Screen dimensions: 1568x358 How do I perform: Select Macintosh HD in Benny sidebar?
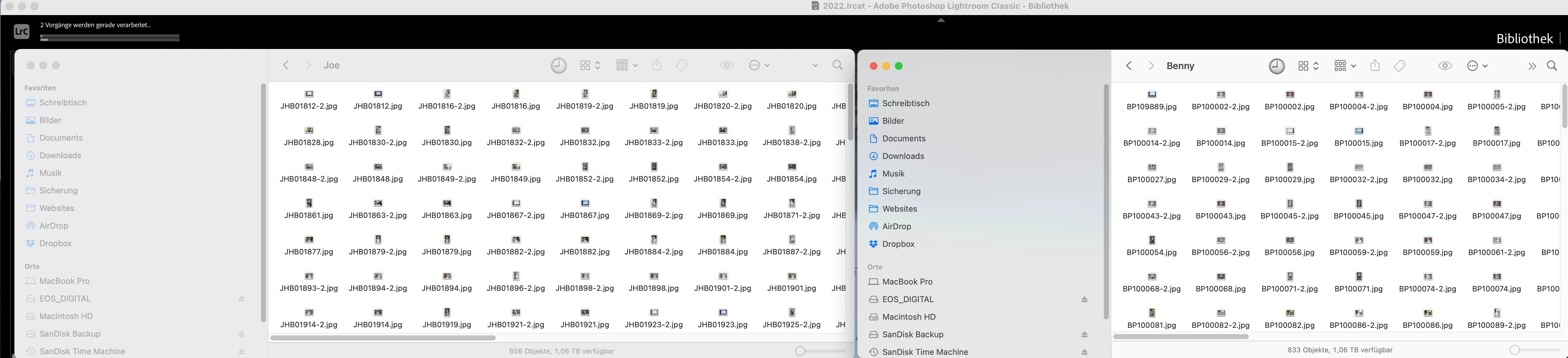click(x=909, y=317)
